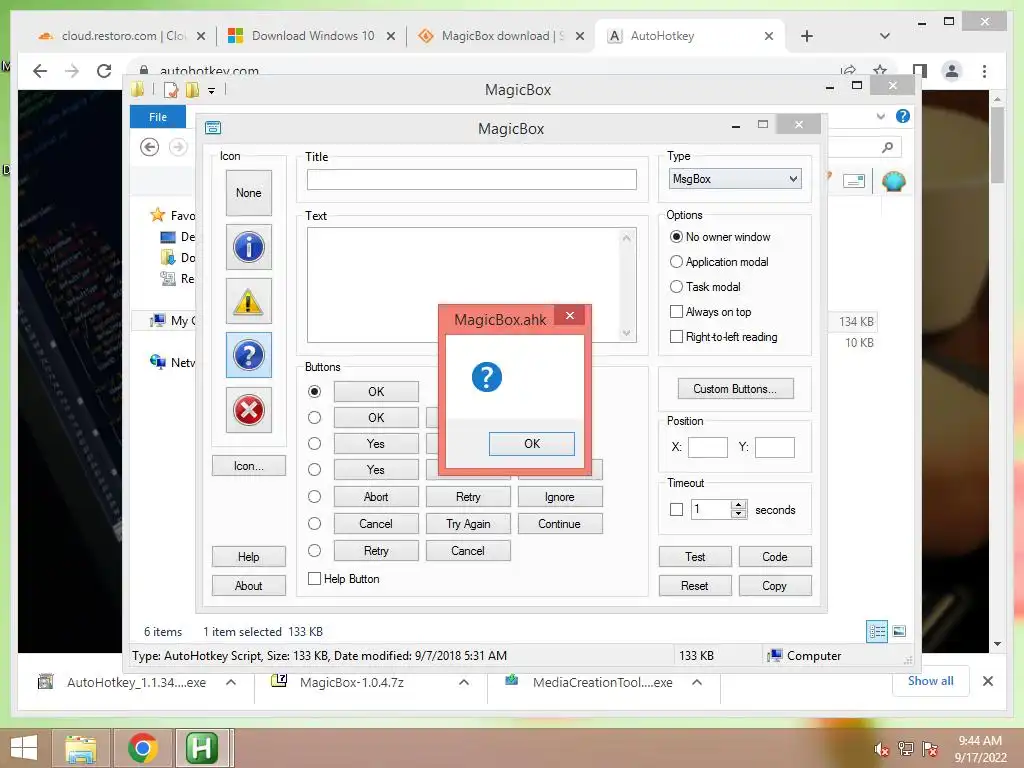Select the question mark icon option

click(x=248, y=355)
